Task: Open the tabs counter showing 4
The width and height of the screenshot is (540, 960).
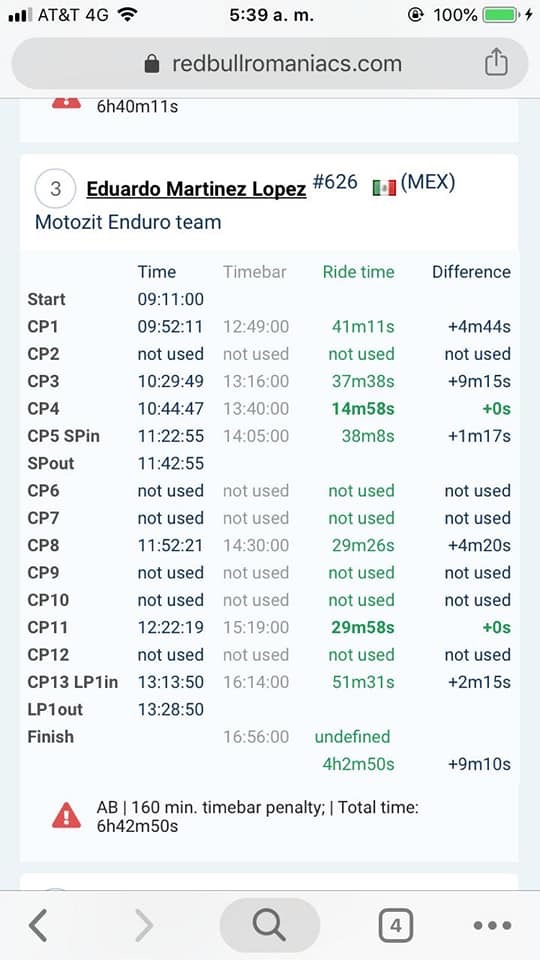Action: (x=395, y=925)
